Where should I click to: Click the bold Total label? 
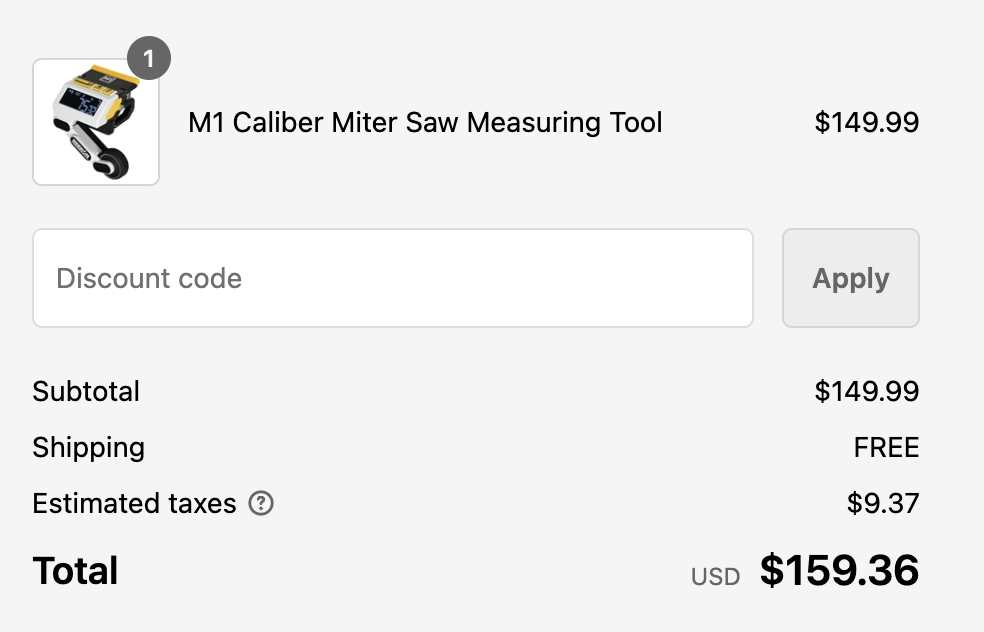tap(75, 571)
